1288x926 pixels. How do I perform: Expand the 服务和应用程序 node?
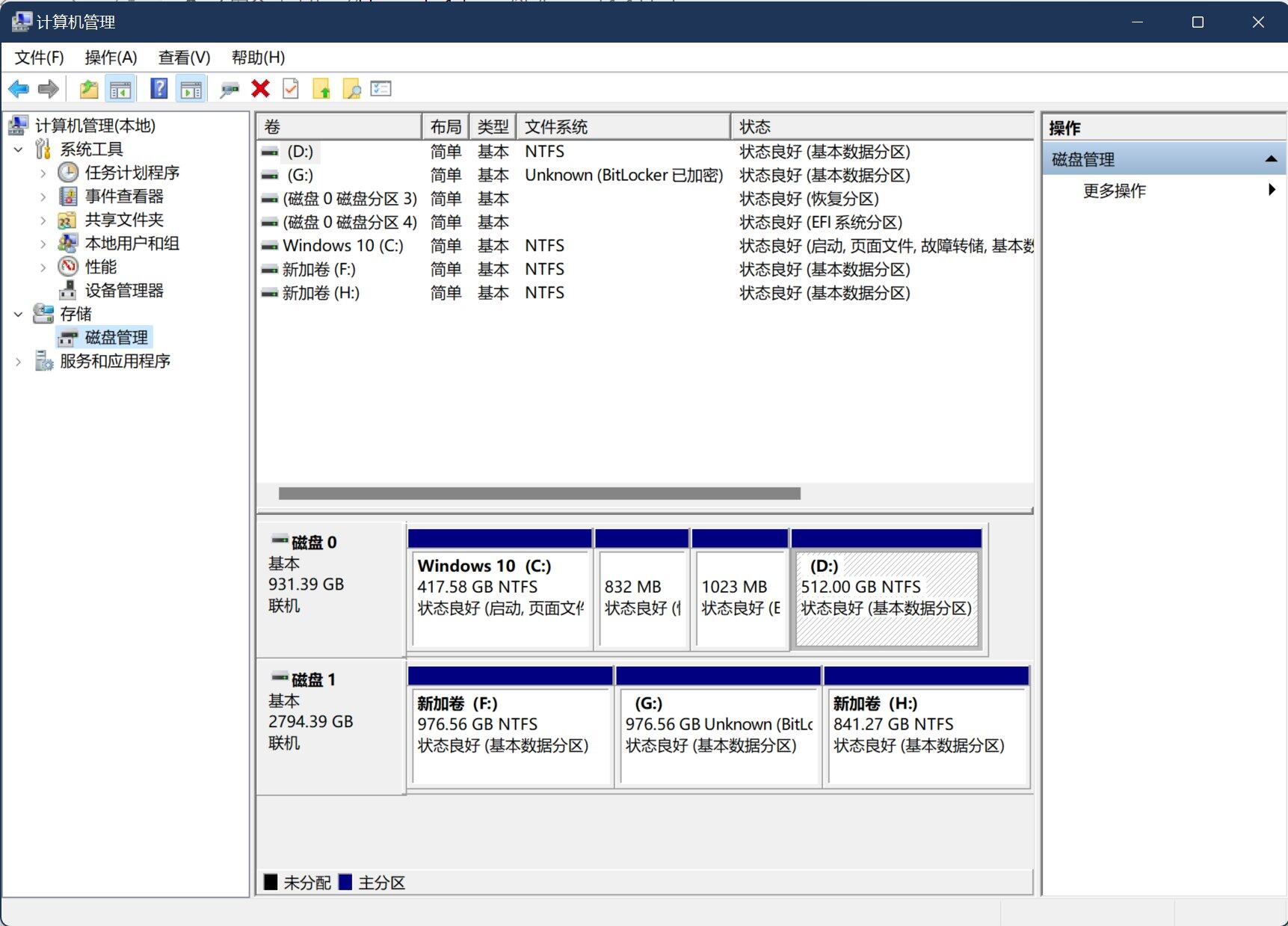coord(19,362)
